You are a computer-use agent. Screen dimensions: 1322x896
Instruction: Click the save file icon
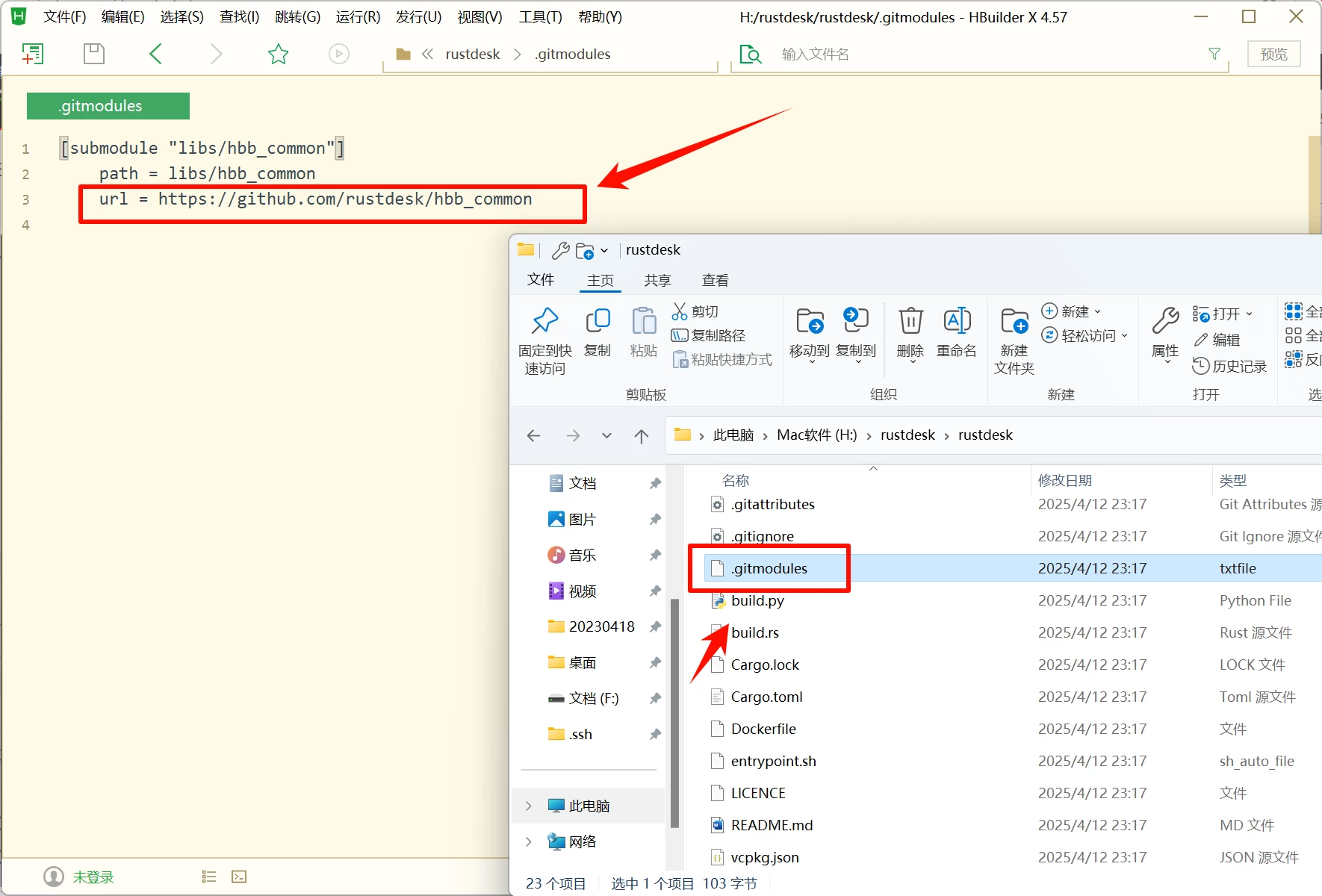(93, 54)
